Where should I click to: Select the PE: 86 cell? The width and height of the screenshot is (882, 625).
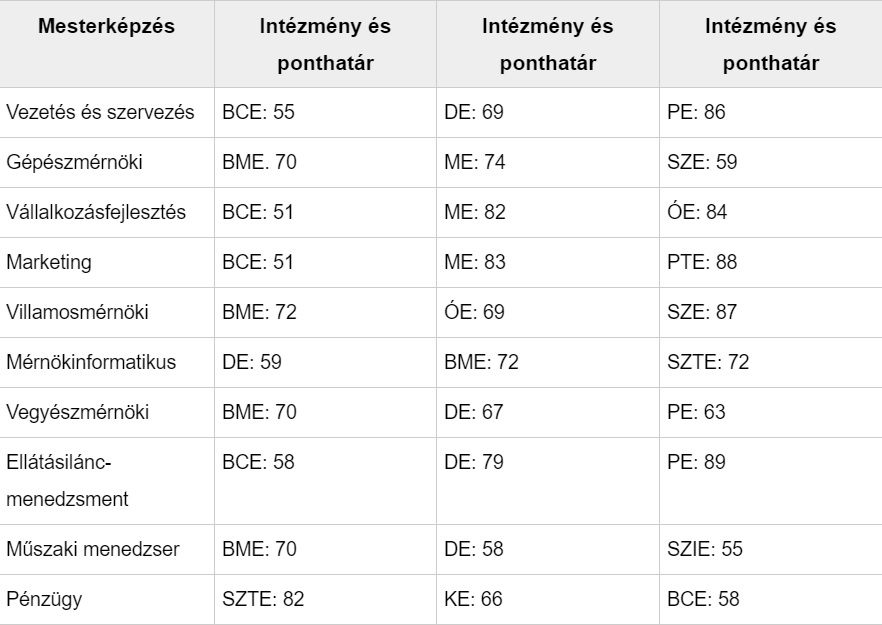[x=695, y=112]
